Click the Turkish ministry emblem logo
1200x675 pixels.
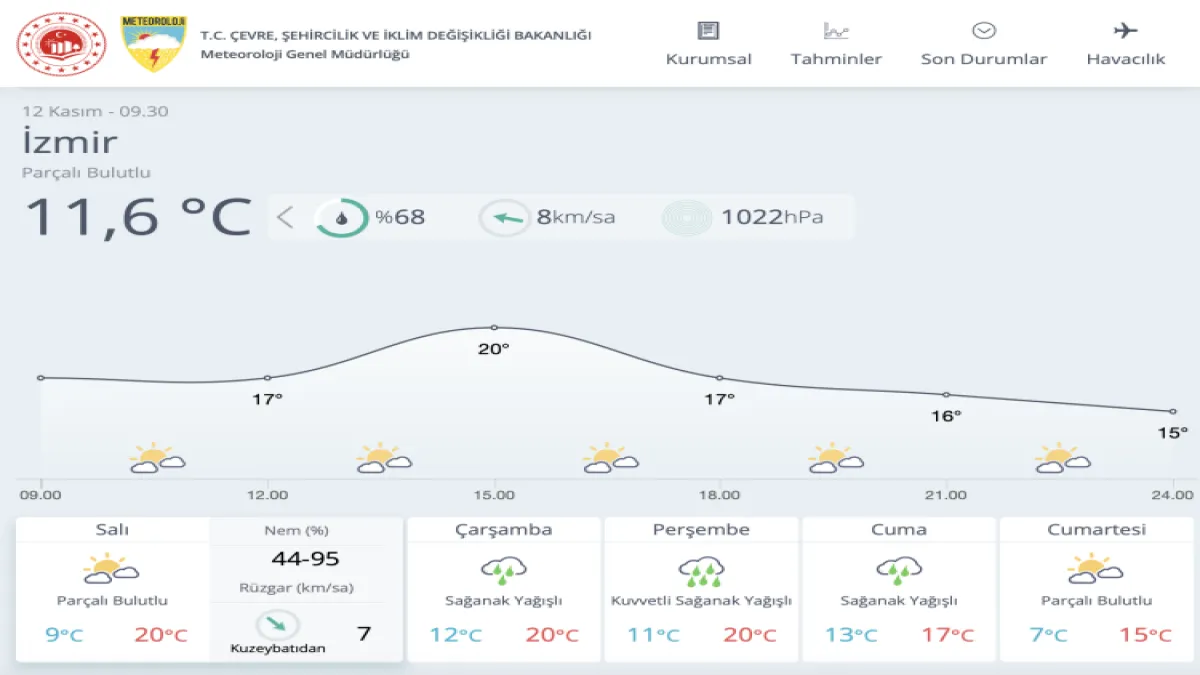pyautogui.click(x=61, y=44)
